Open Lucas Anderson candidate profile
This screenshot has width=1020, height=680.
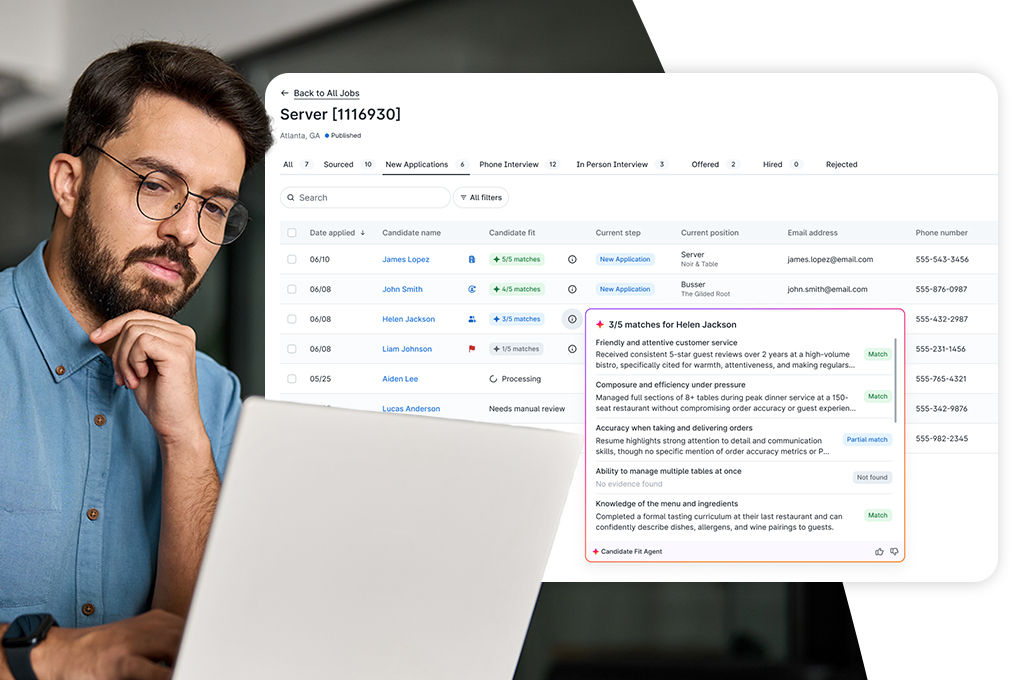[411, 409]
